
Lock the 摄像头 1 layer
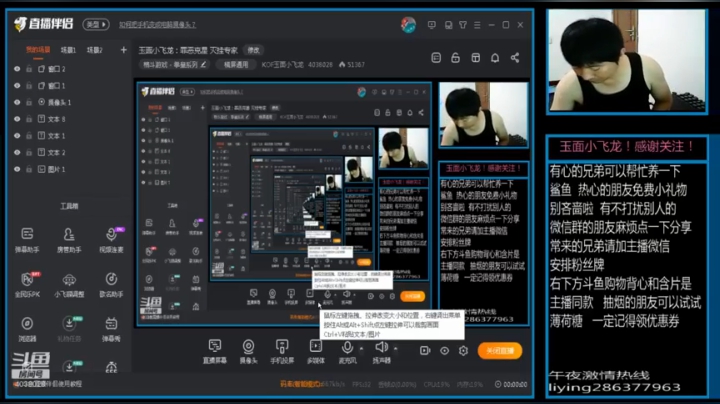click(29, 102)
